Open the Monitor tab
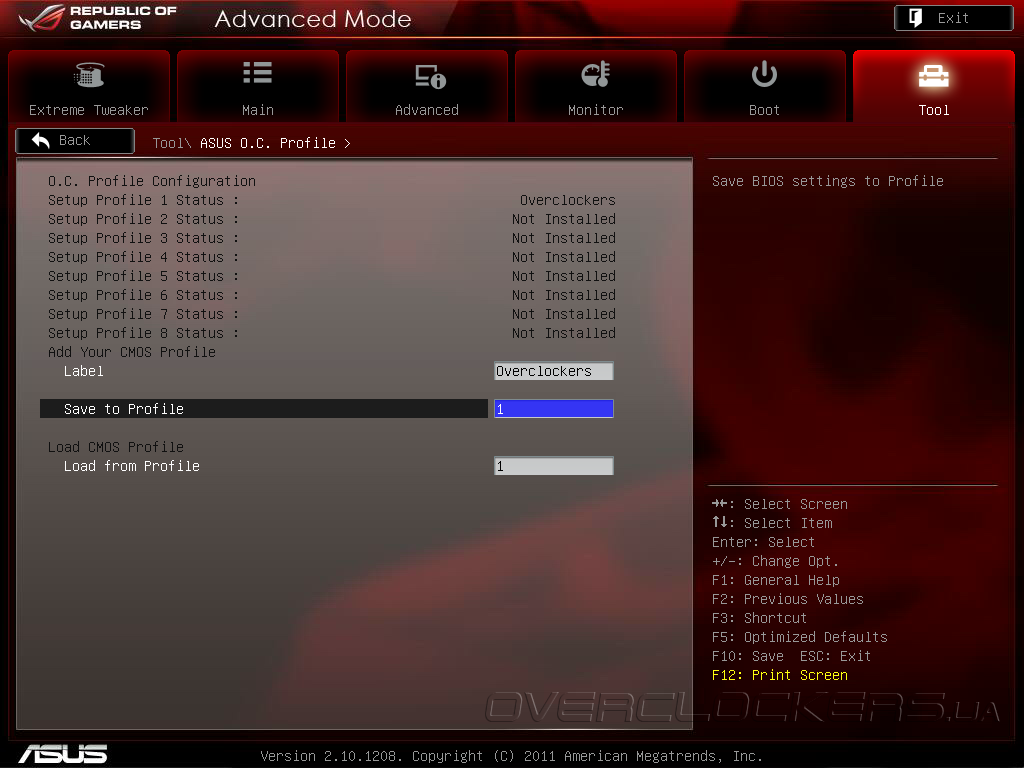Screen dimensions: 1024x768 (x=596, y=86)
